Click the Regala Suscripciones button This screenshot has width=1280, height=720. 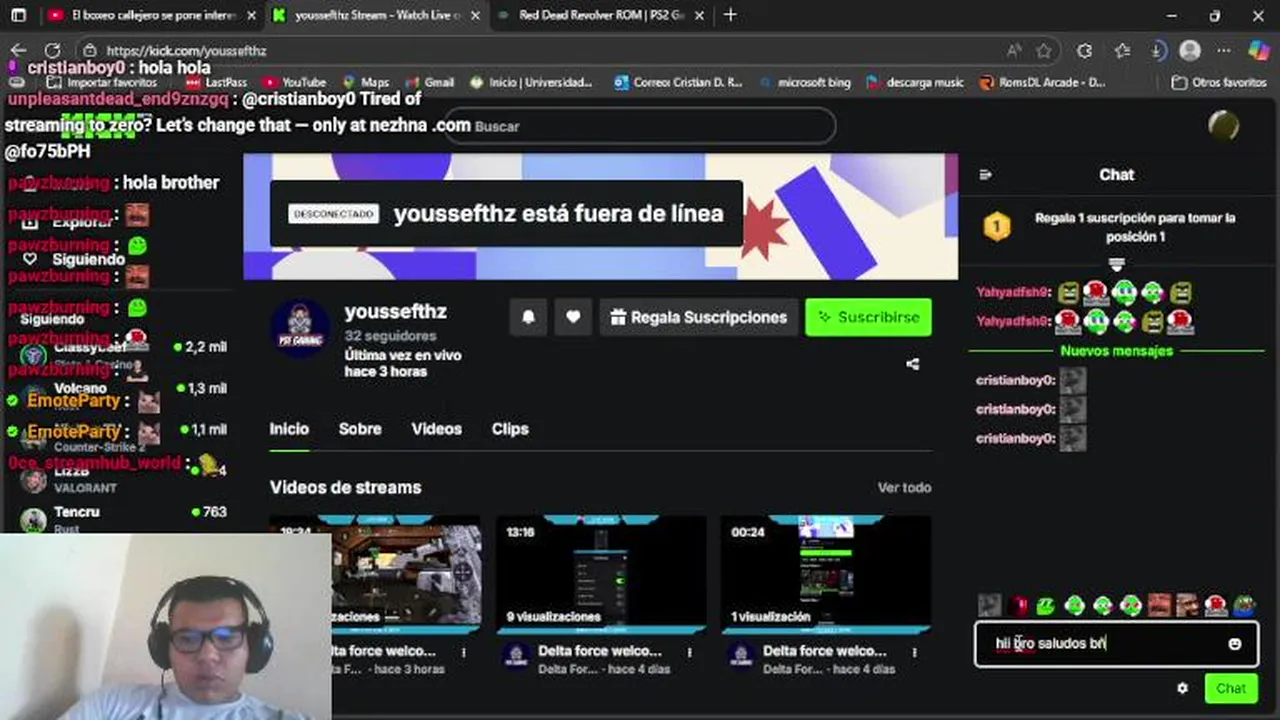(699, 317)
